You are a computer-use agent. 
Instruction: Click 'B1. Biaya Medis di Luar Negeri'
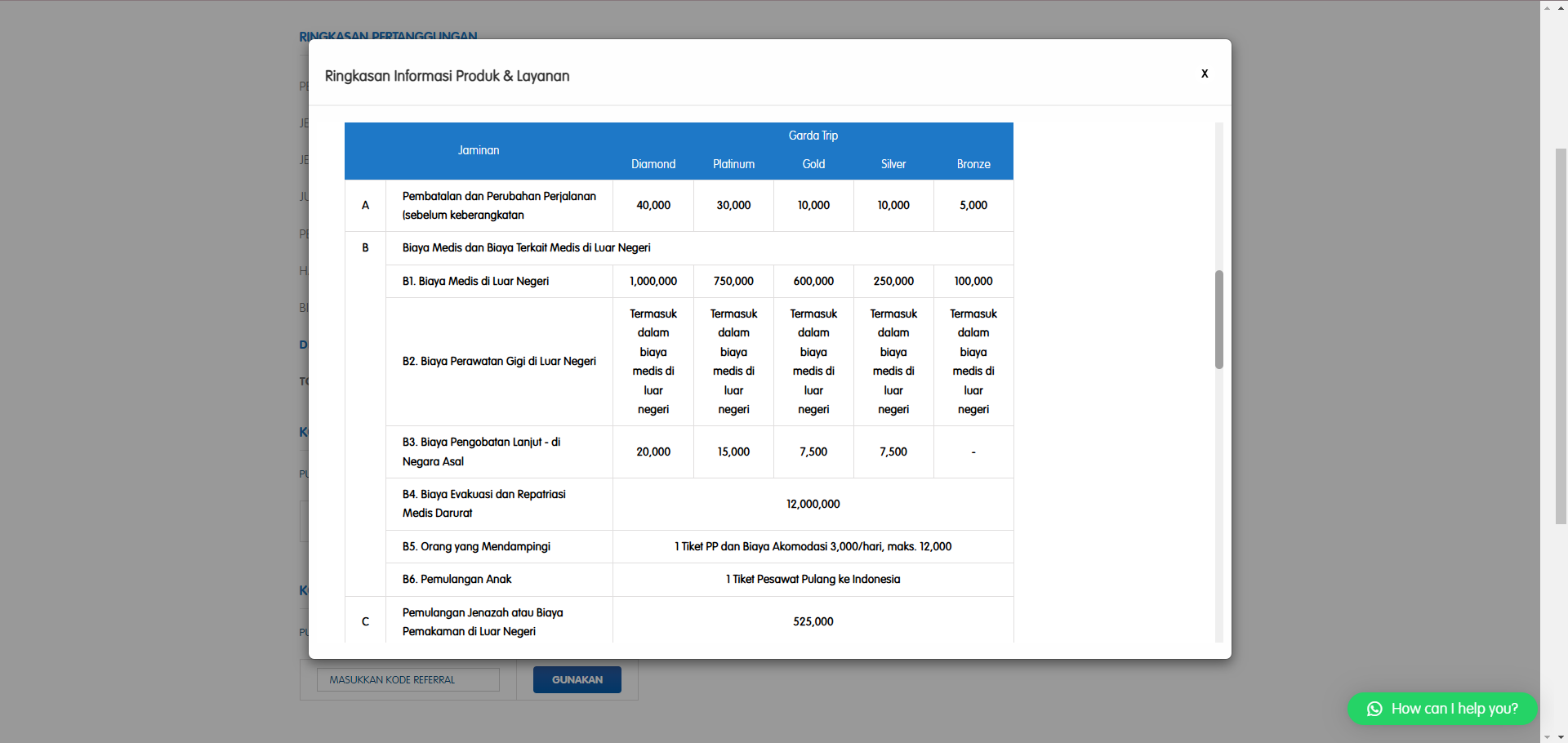coord(475,282)
